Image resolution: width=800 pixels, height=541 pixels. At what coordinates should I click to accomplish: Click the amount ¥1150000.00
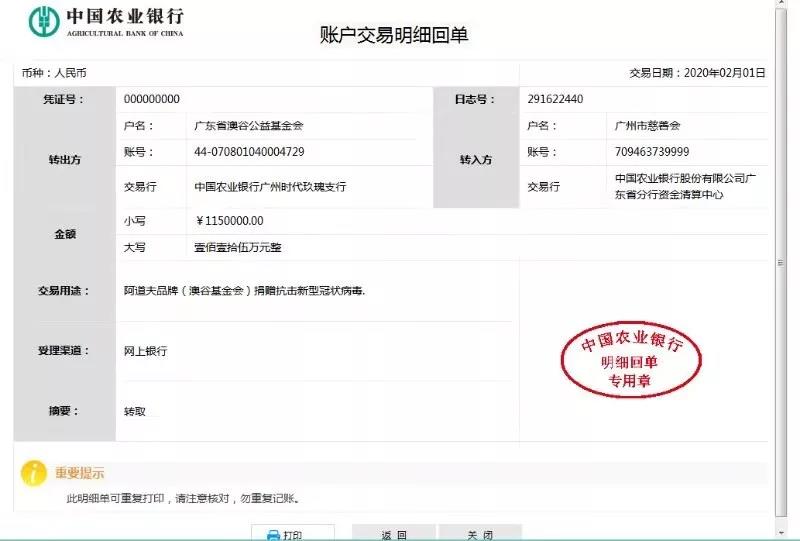(x=231, y=221)
